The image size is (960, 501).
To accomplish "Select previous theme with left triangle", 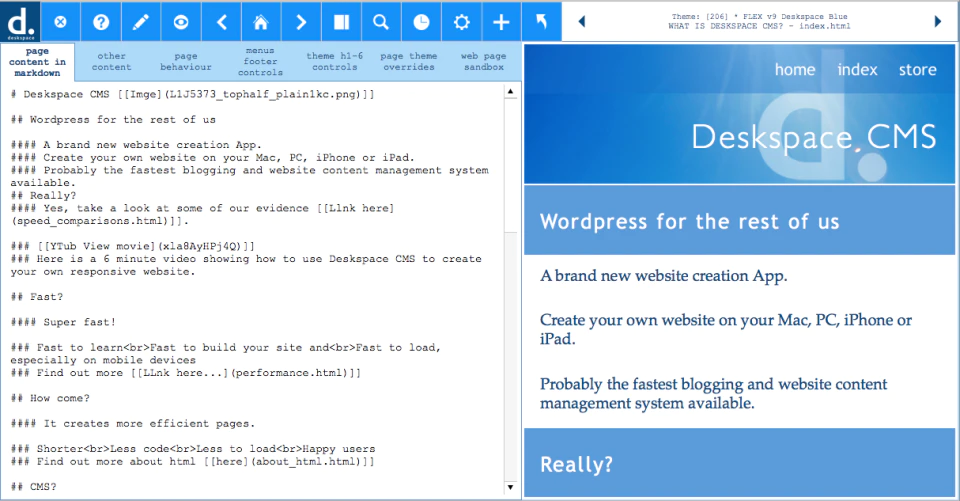I will coord(582,21).
